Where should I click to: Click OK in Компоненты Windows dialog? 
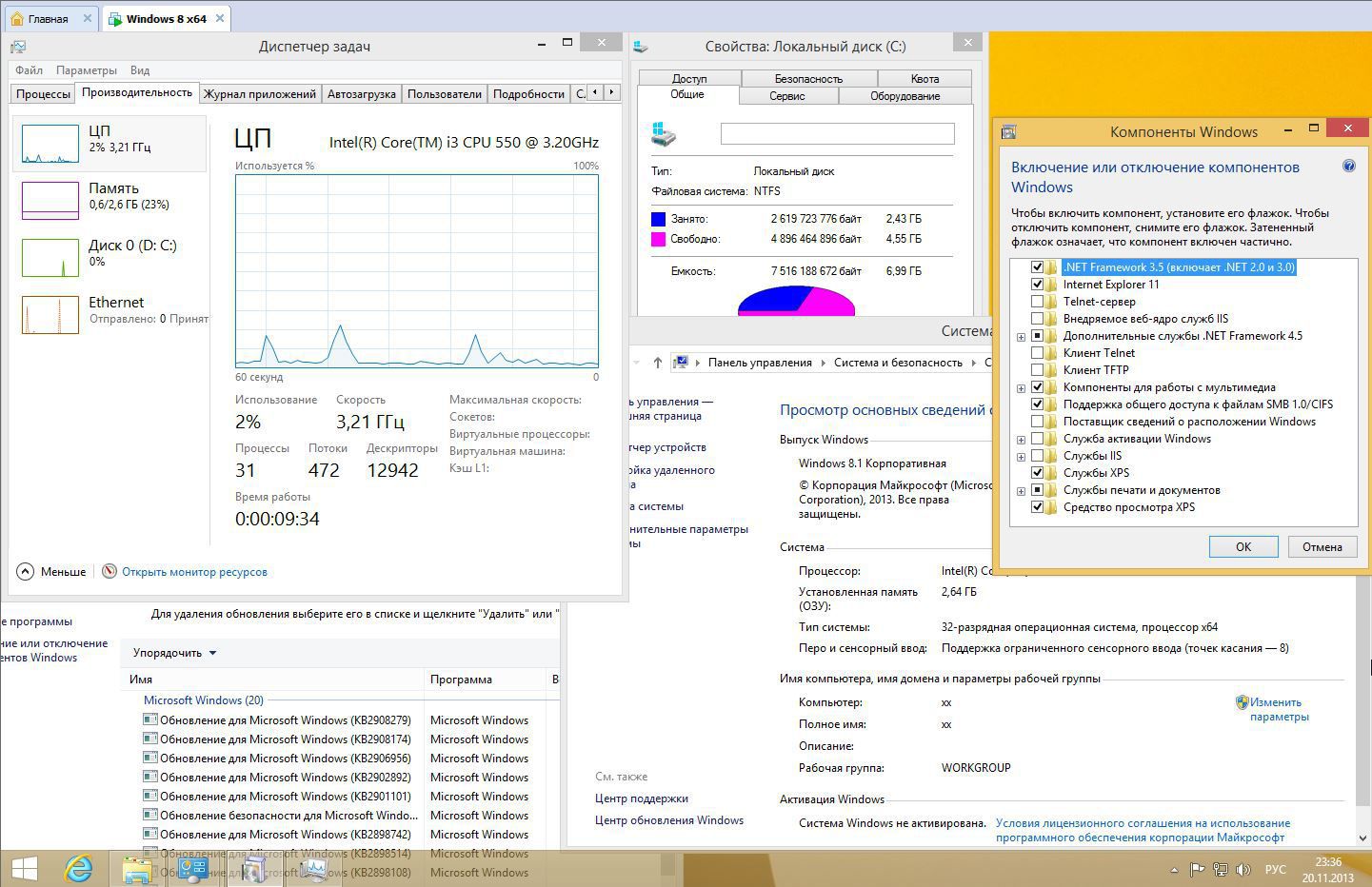1243,546
